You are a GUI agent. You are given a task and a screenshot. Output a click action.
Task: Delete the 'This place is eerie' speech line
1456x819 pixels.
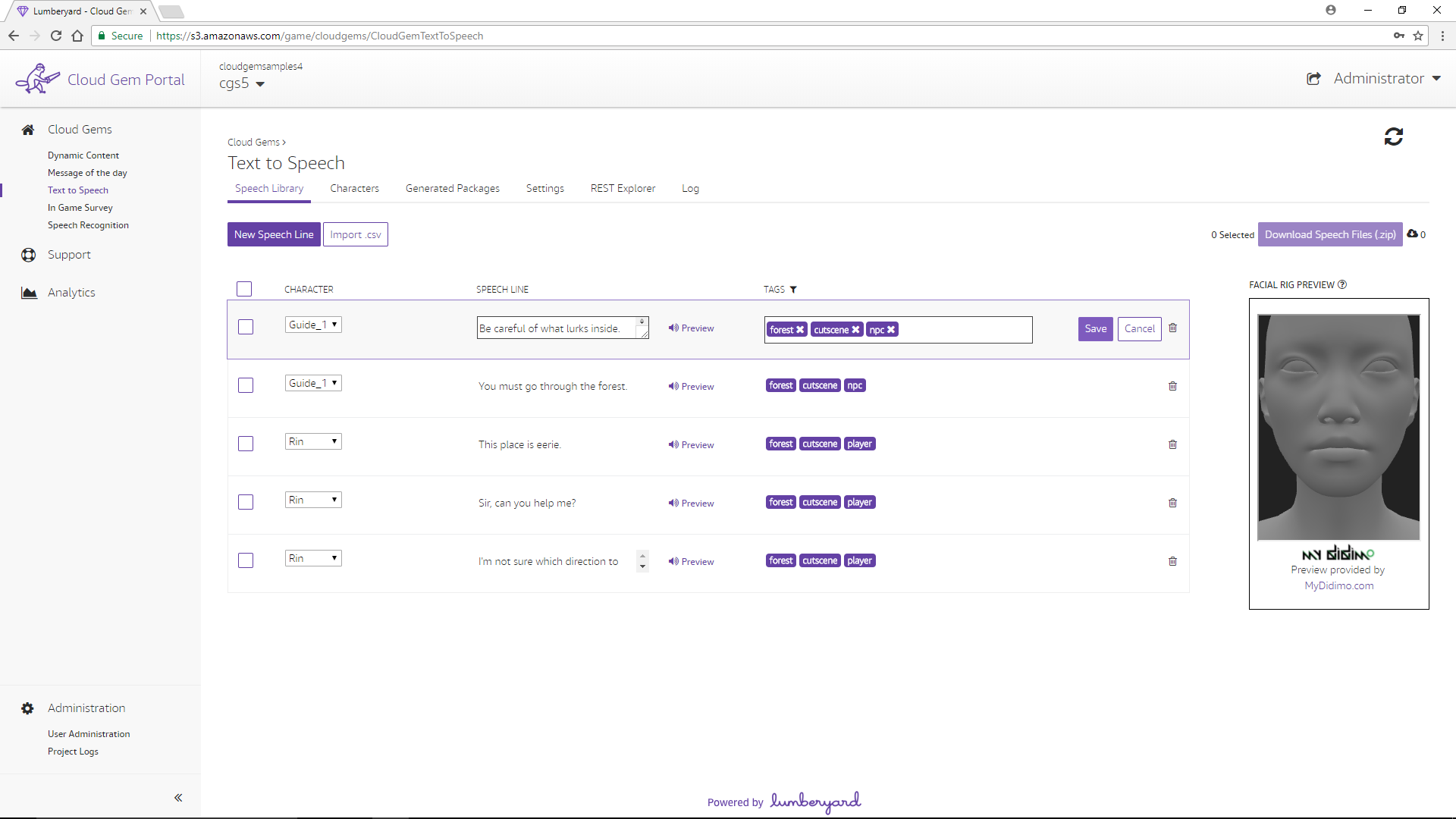pos(1172,444)
